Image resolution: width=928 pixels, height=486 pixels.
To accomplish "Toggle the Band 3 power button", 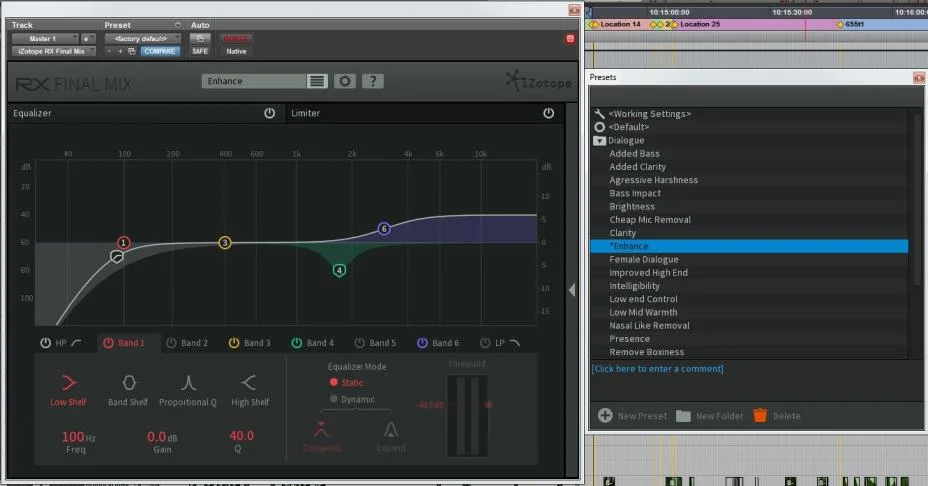I will [234, 343].
